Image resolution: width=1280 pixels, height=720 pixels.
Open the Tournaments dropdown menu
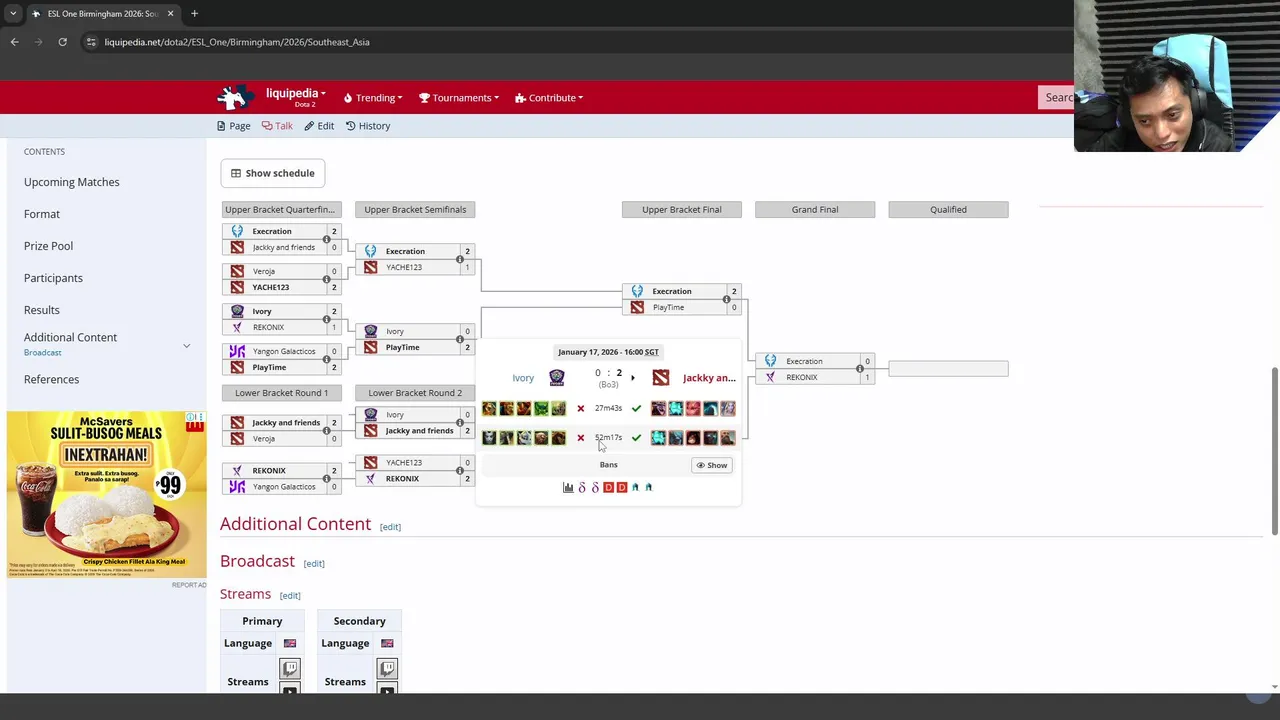tap(459, 98)
